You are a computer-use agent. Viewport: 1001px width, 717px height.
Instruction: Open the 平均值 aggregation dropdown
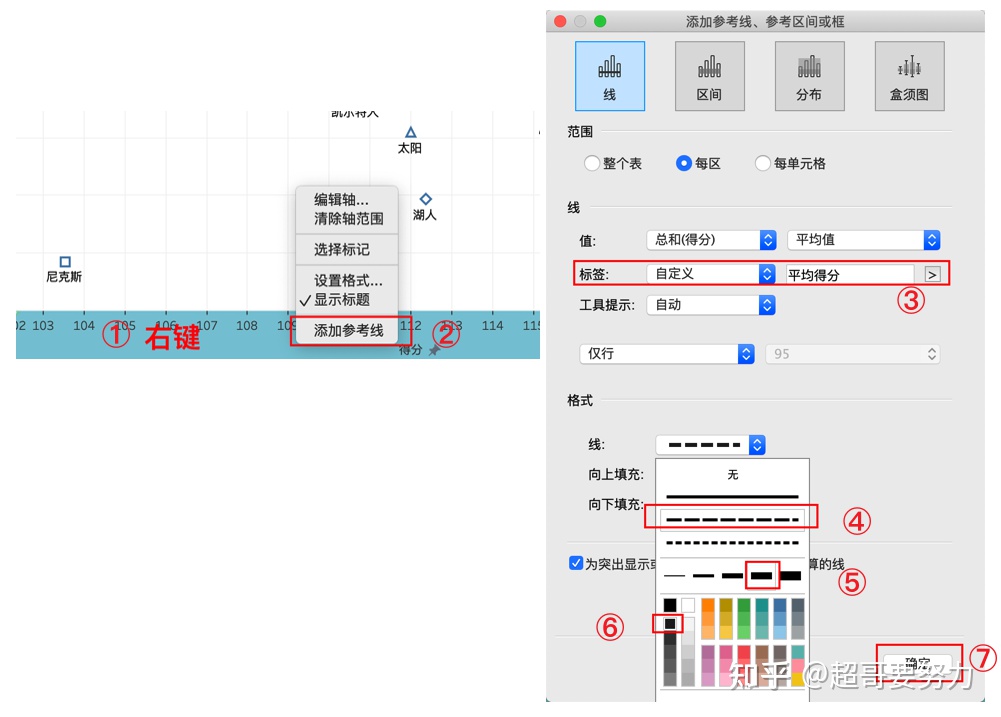864,240
